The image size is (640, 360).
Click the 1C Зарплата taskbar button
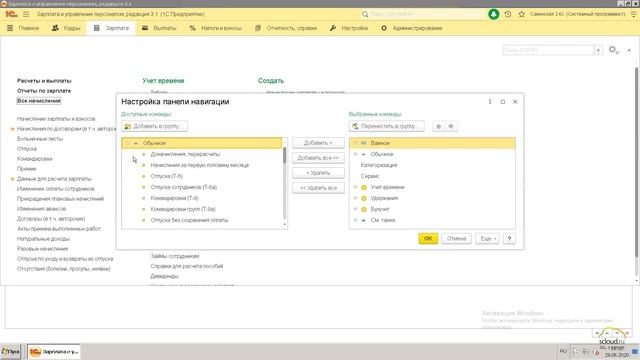[54, 351]
